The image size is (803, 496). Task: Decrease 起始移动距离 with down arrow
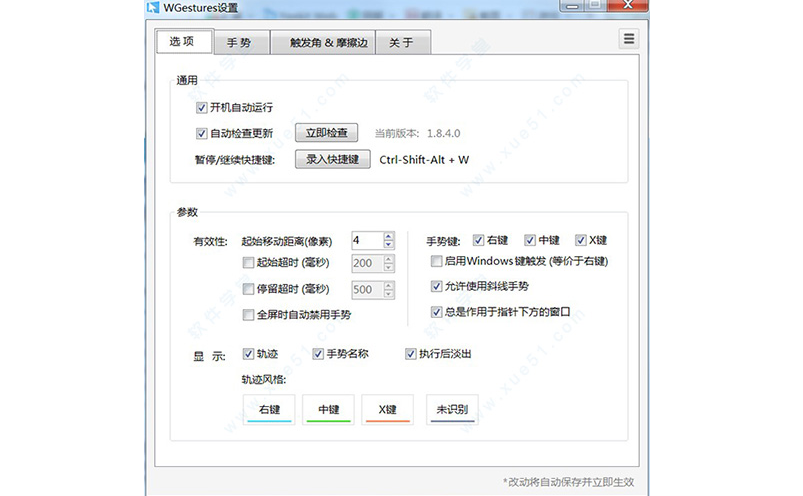coord(389,245)
